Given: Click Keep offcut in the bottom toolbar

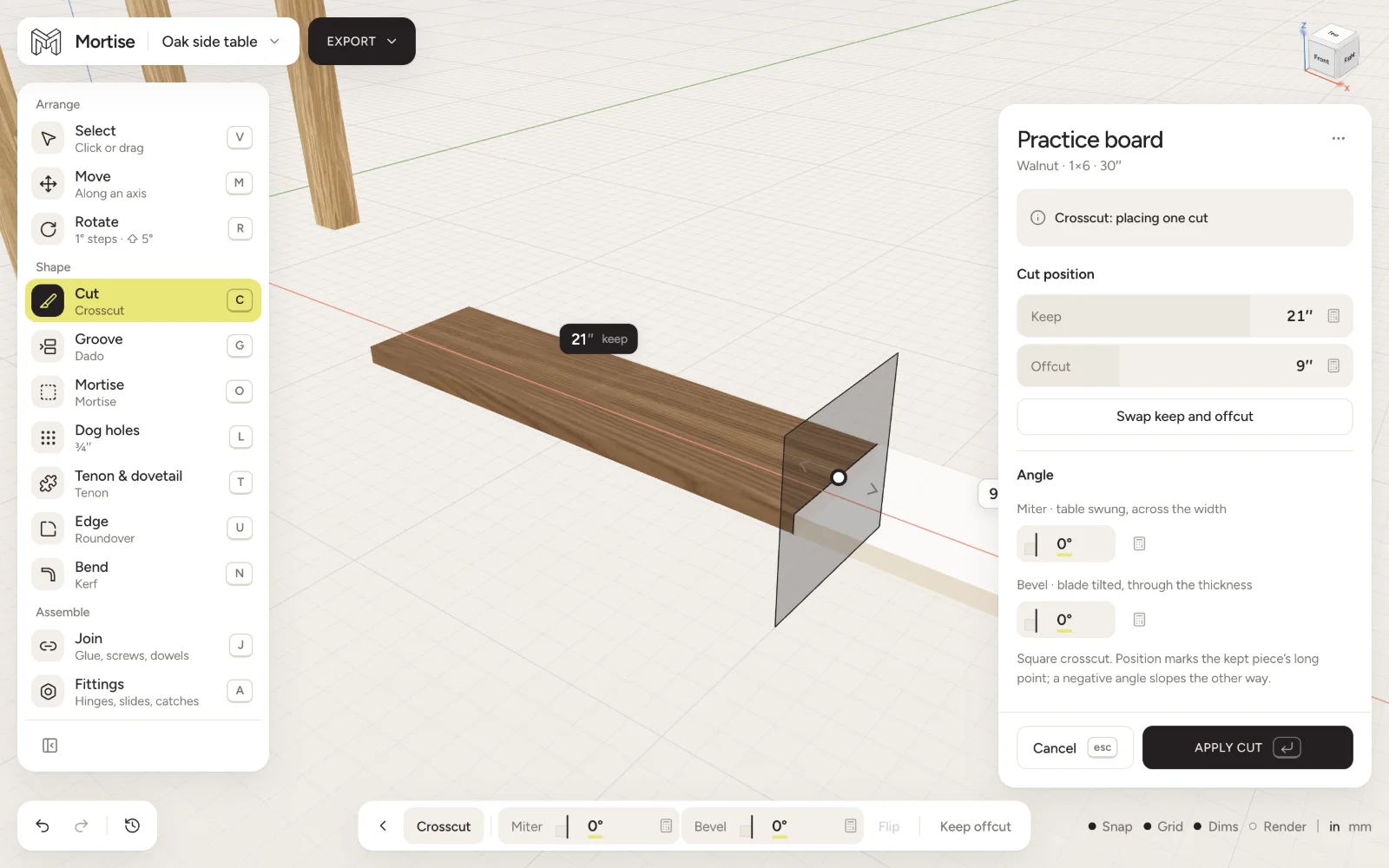Looking at the screenshot, I should [x=975, y=826].
